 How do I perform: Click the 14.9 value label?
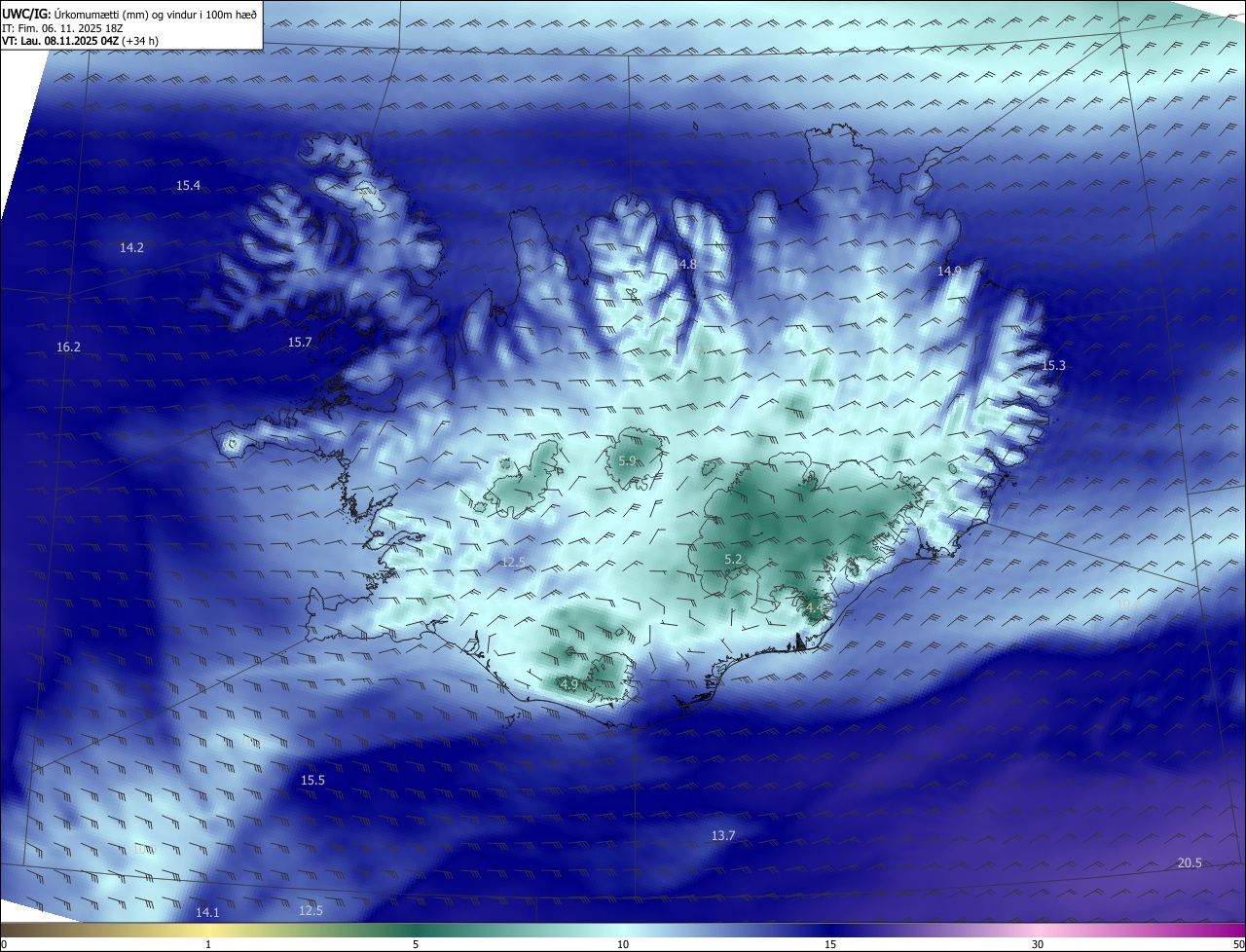[x=949, y=271]
